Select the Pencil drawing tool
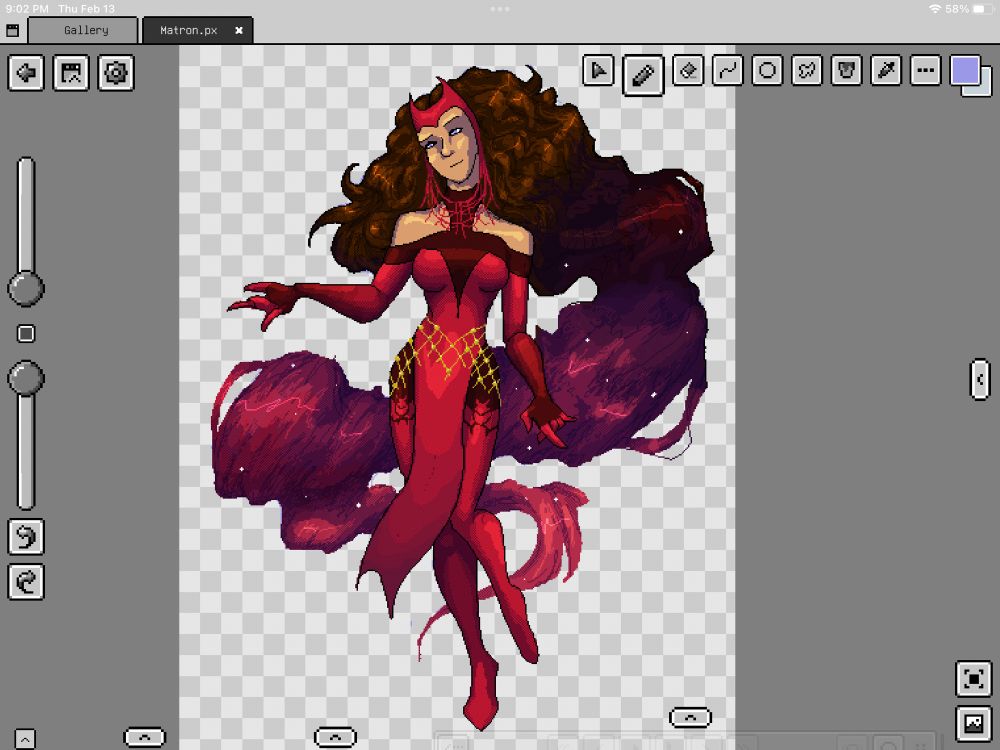The height and width of the screenshot is (750, 1000). [x=643, y=75]
